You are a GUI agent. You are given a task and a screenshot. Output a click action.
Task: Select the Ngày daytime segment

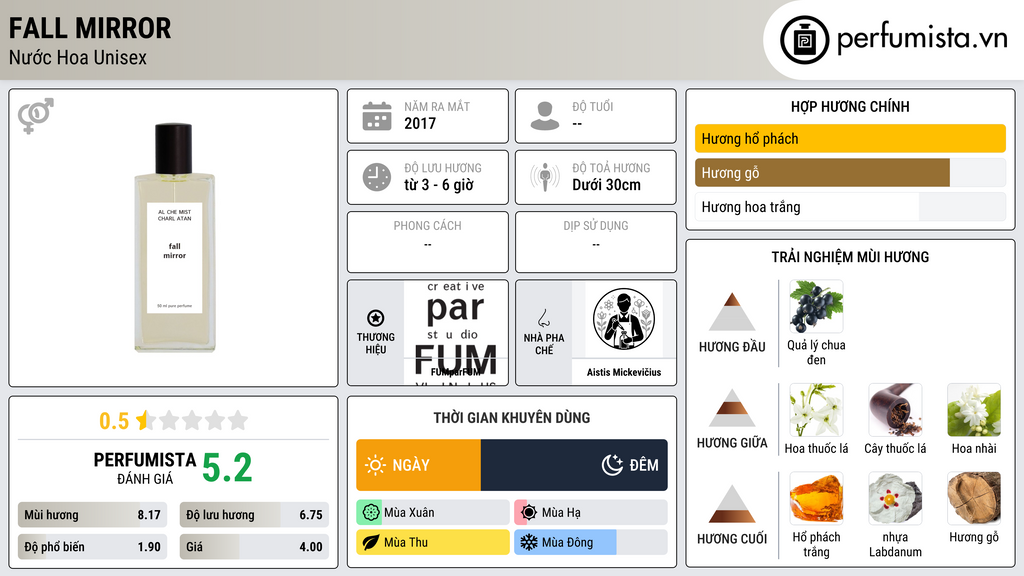[419, 465]
